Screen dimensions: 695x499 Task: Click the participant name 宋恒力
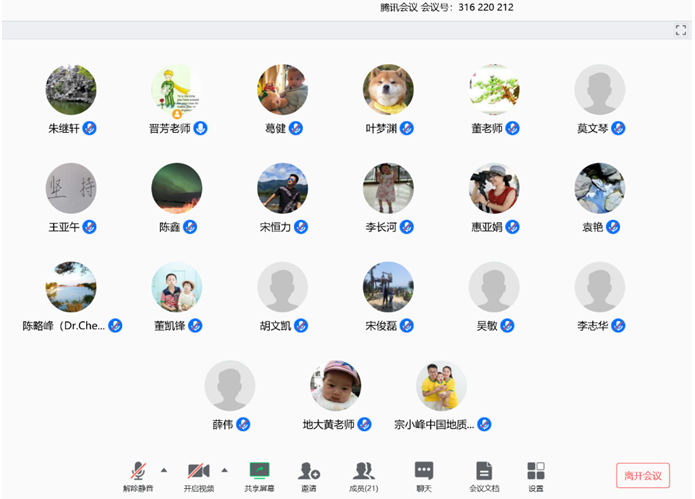coord(275,227)
